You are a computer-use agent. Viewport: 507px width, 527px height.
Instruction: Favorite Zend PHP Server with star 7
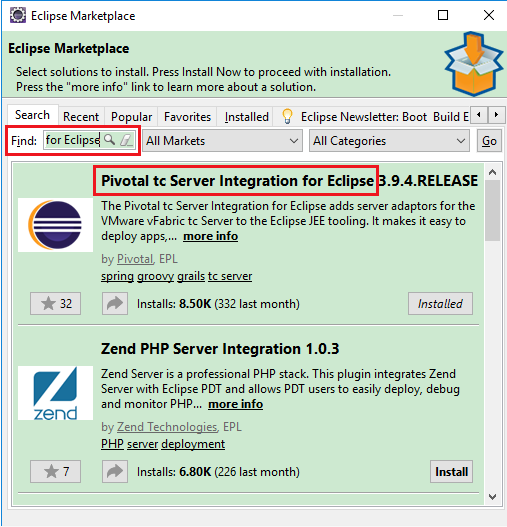click(x=55, y=471)
